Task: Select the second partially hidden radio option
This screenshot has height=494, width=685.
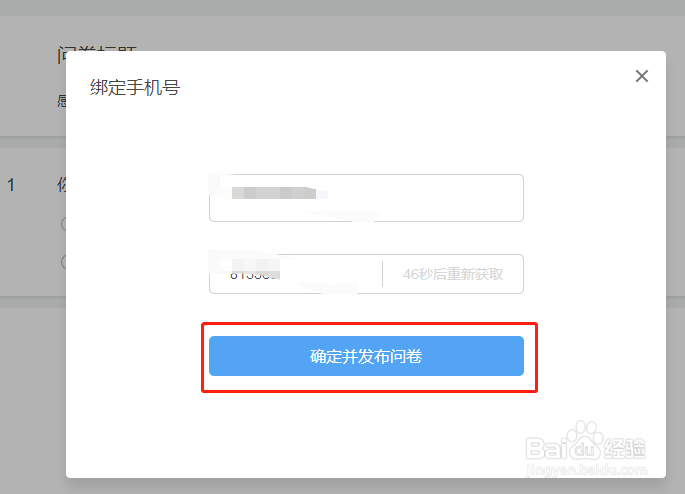Action: [64, 262]
